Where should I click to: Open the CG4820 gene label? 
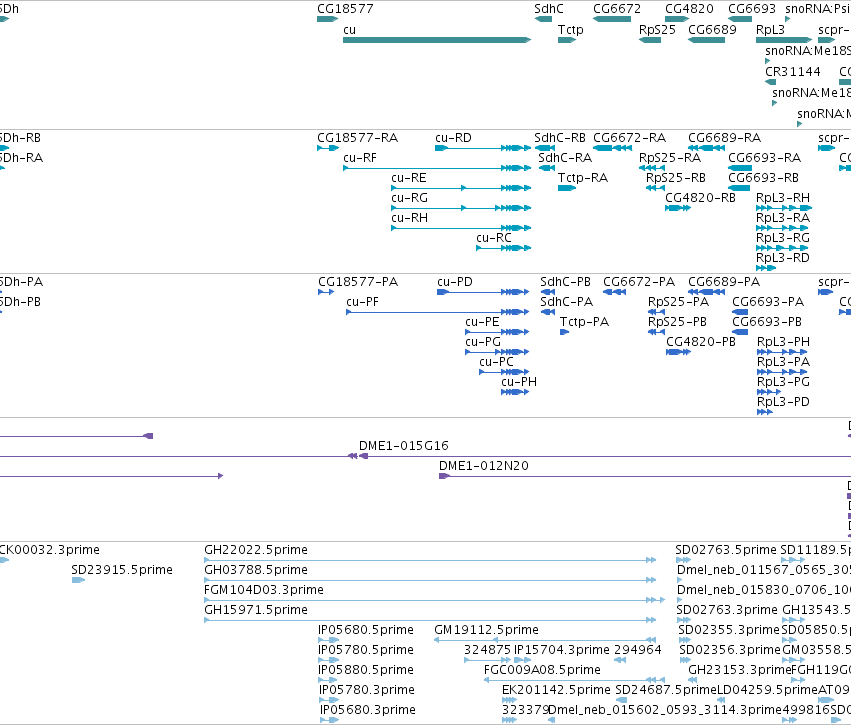pos(689,9)
